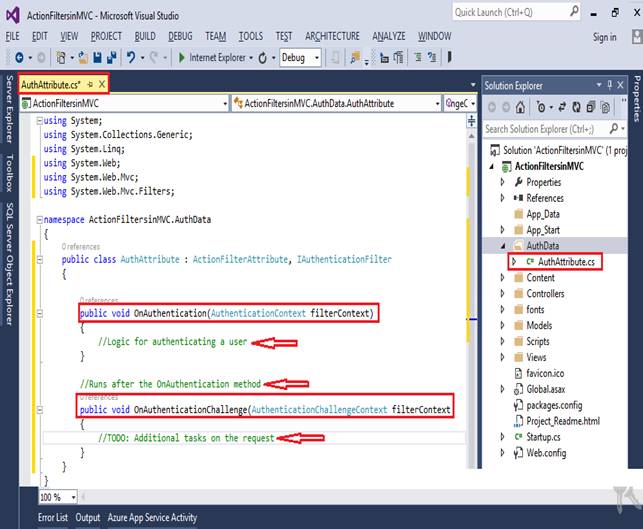643x529 pixels.
Task: Click the Search Solution Explorer input field
Action: pos(545,129)
